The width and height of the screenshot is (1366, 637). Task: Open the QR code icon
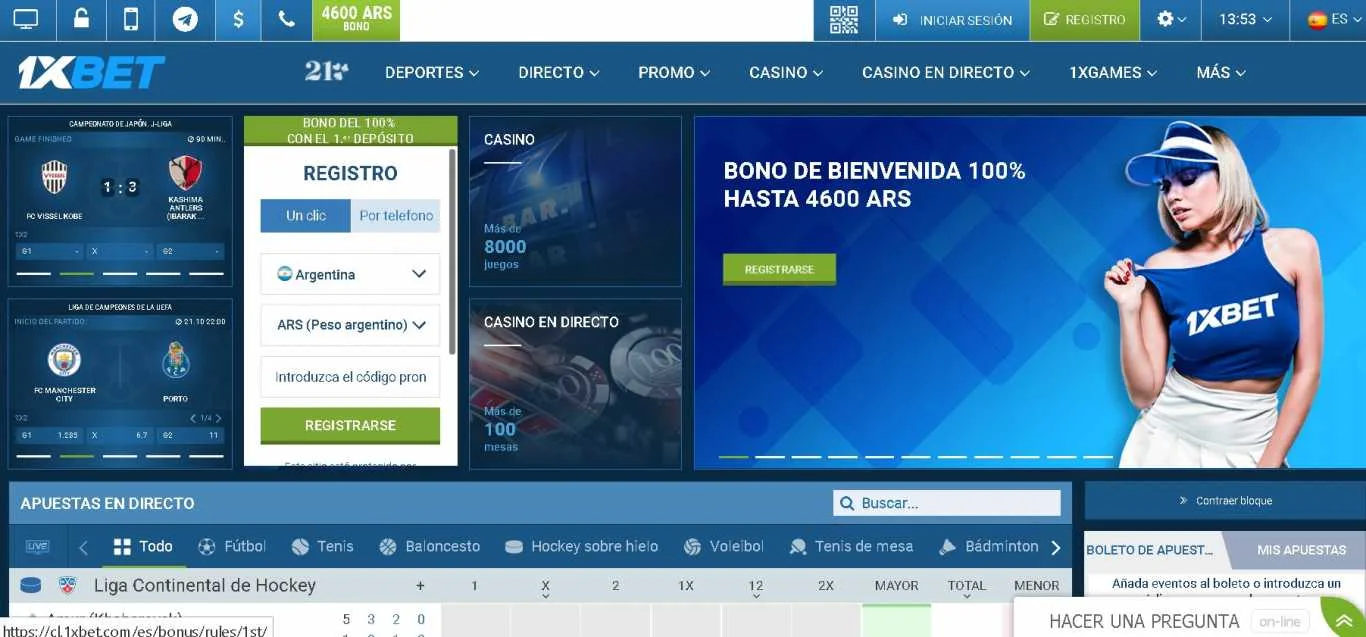click(844, 19)
